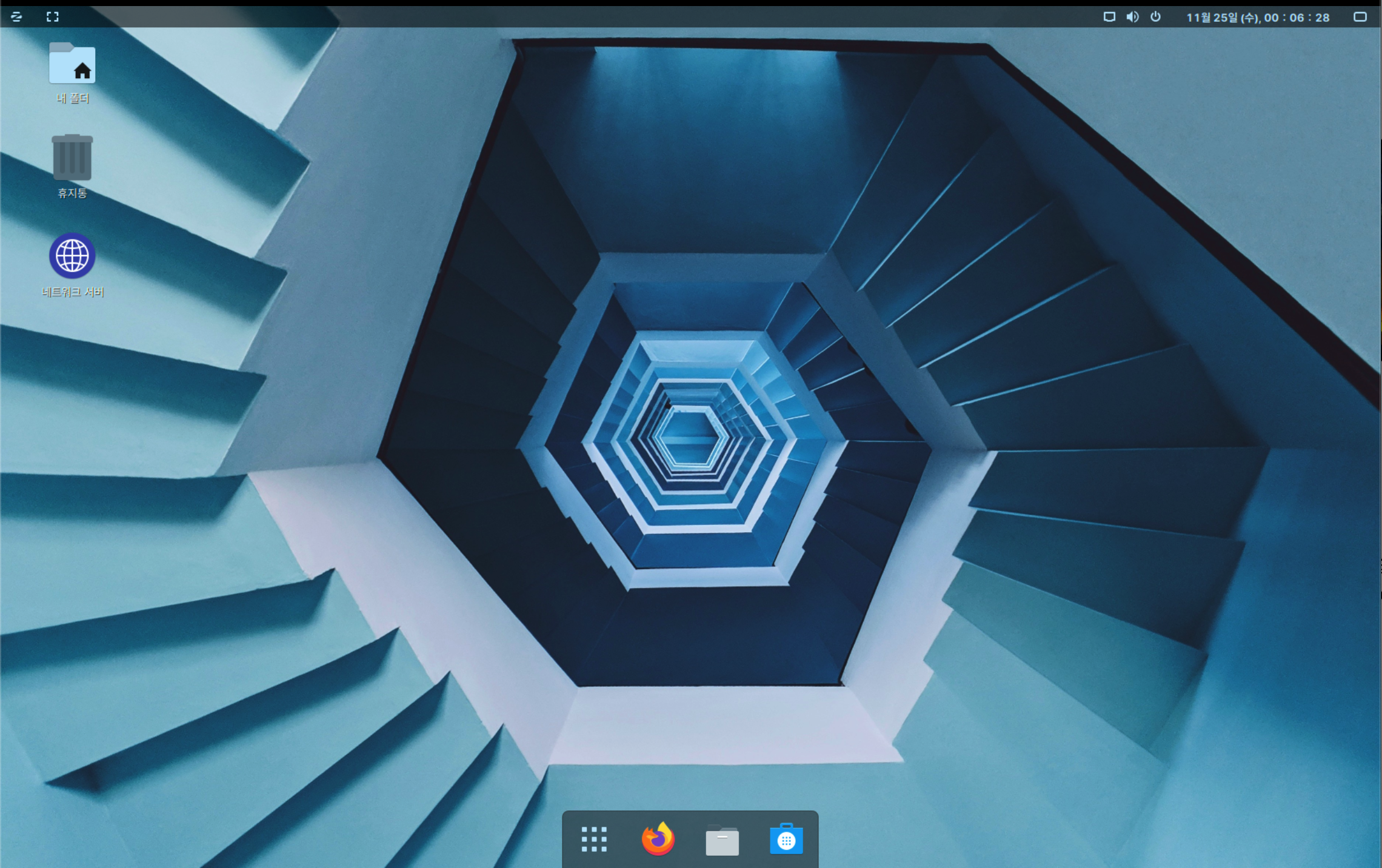Open the display icon in system tray
Screen dimensions: 1382x868
(x=1109, y=17)
